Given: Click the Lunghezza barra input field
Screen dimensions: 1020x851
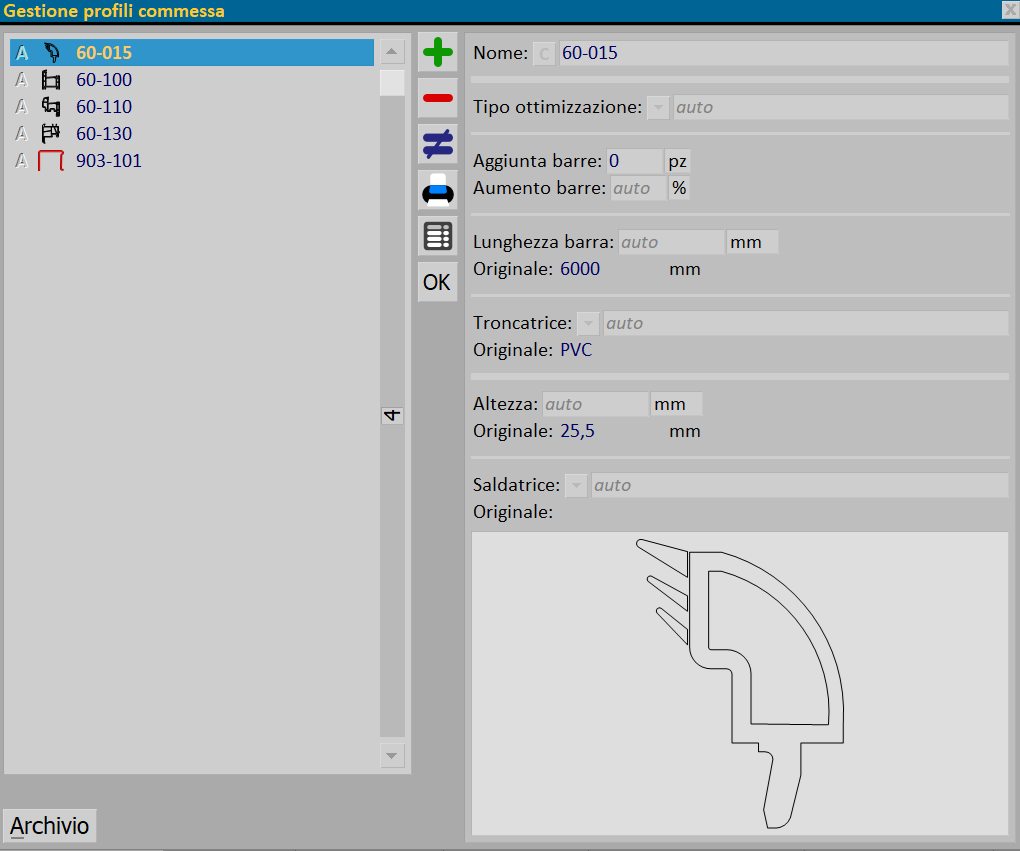Looking at the screenshot, I should [x=671, y=242].
